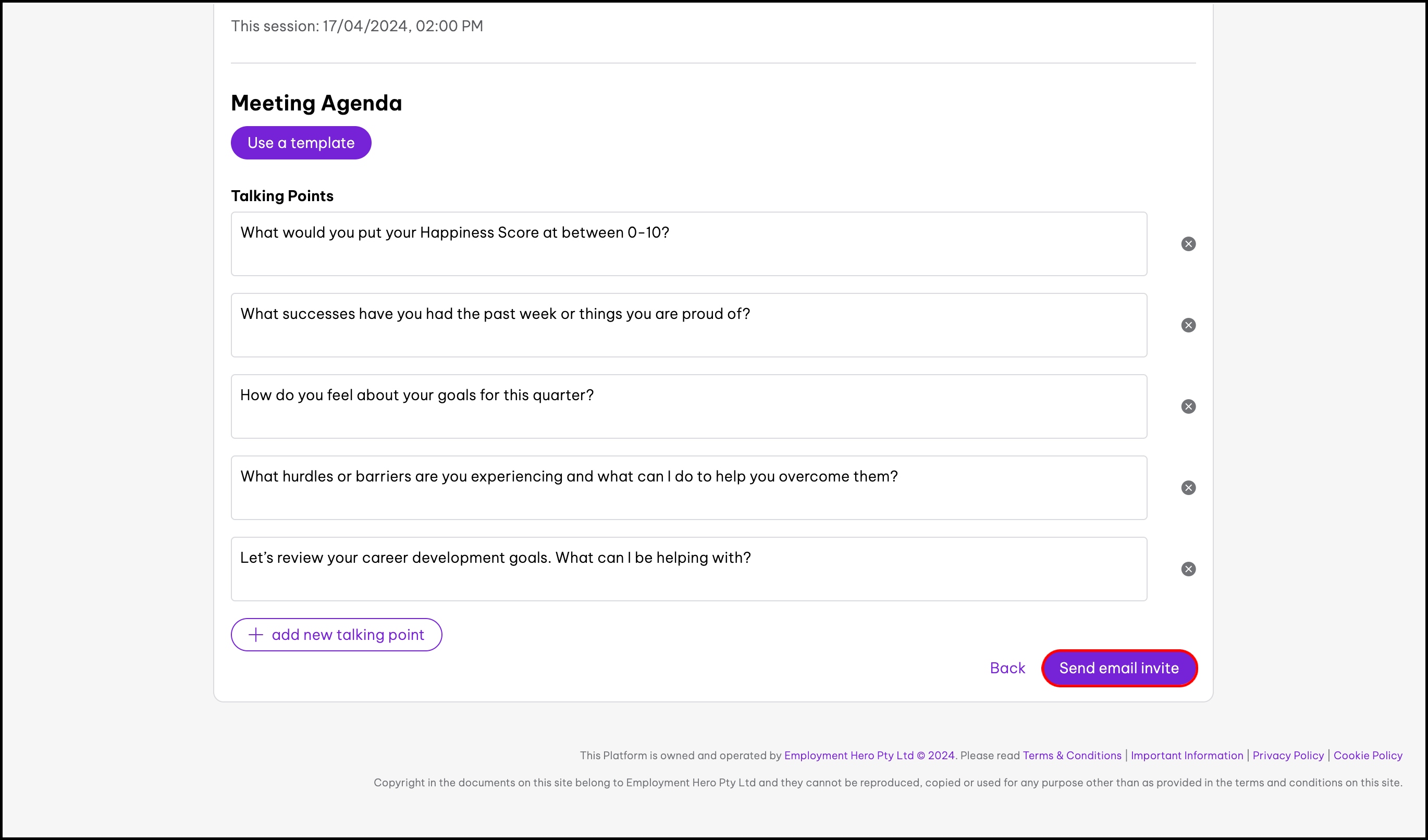The image size is (1428, 840).
Task: Click add new talking point button
Action: 348,634
